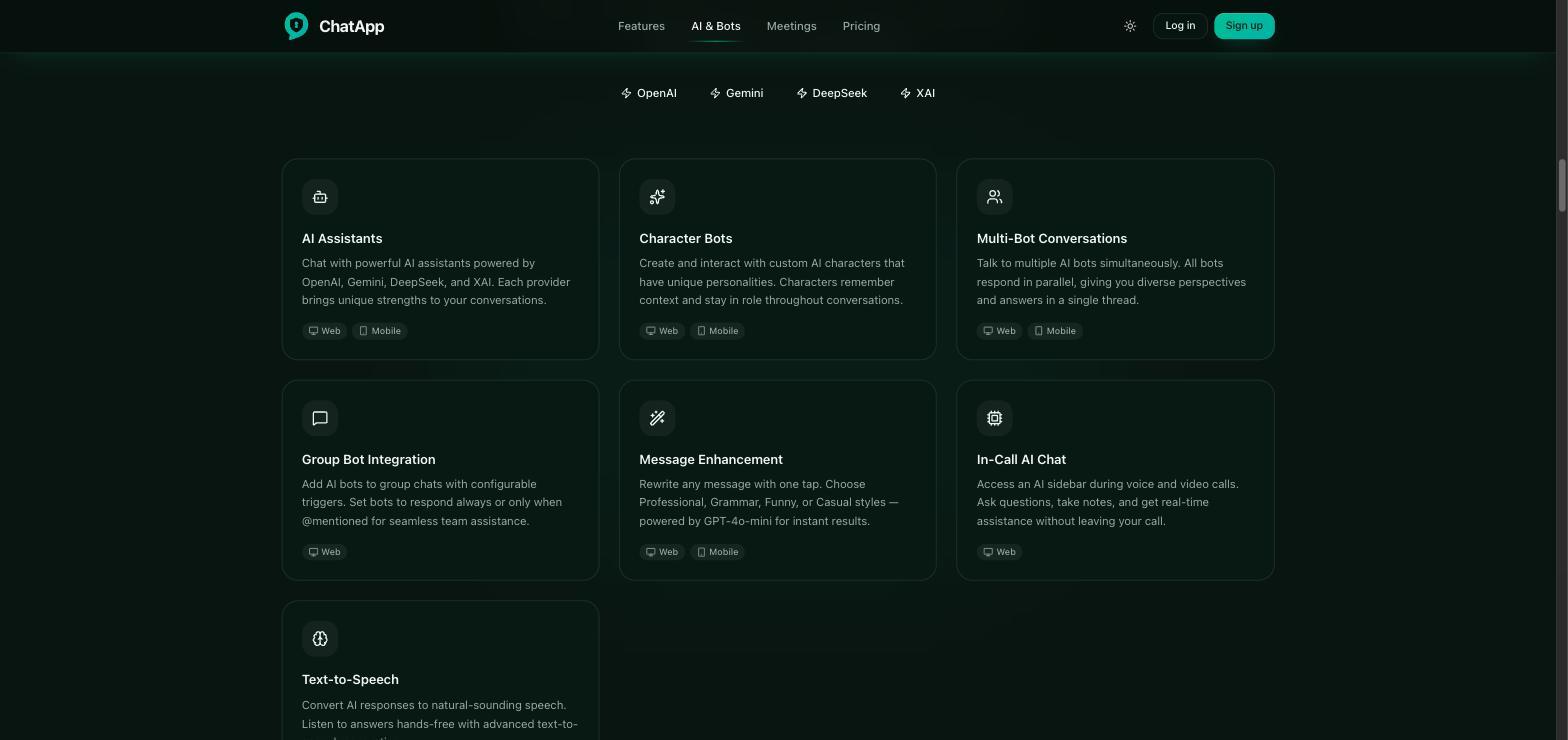This screenshot has width=1568, height=740.
Task: Click the Message Enhancement heading
Action: coord(711,459)
